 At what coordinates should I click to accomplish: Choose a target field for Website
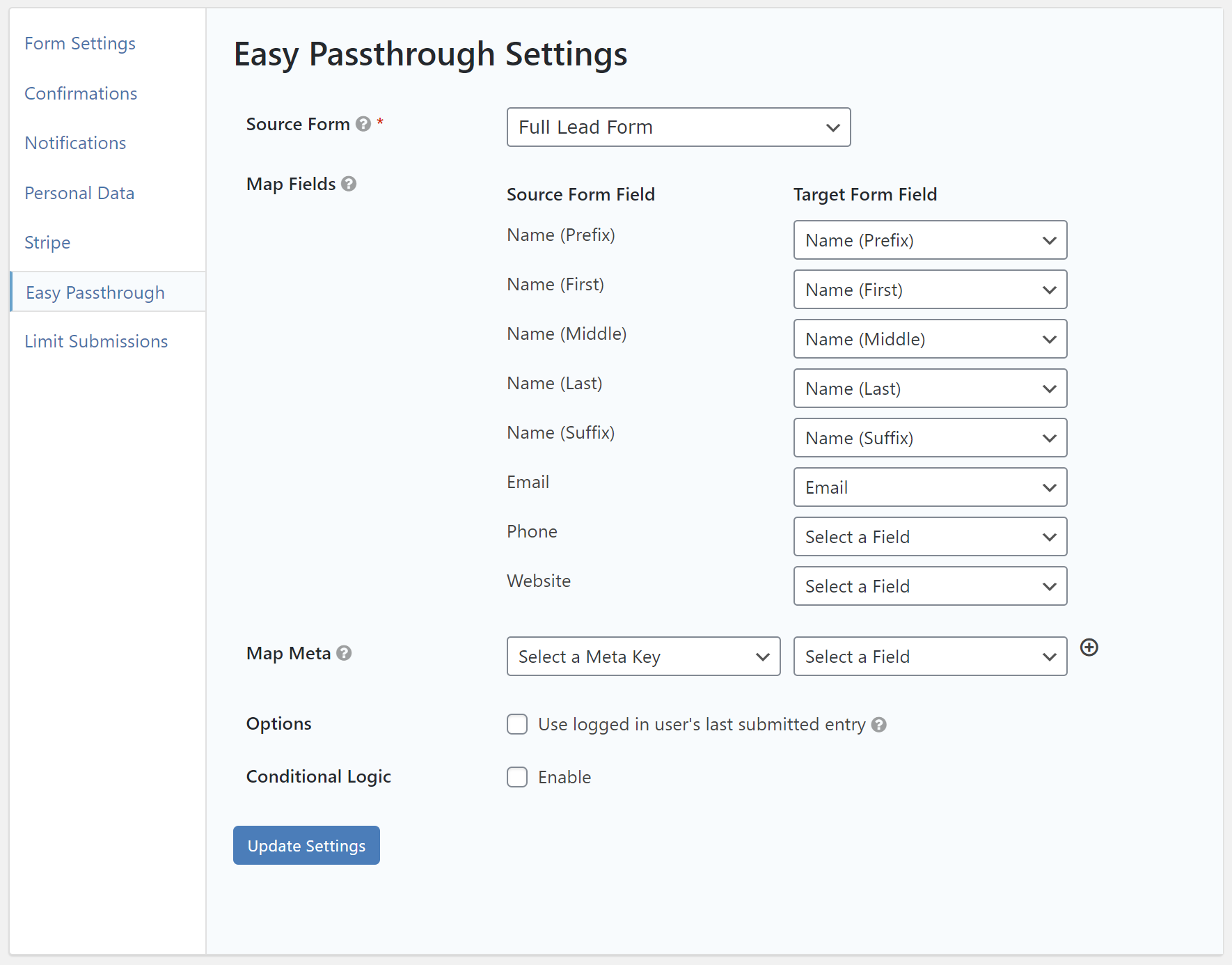(x=930, y=586)
